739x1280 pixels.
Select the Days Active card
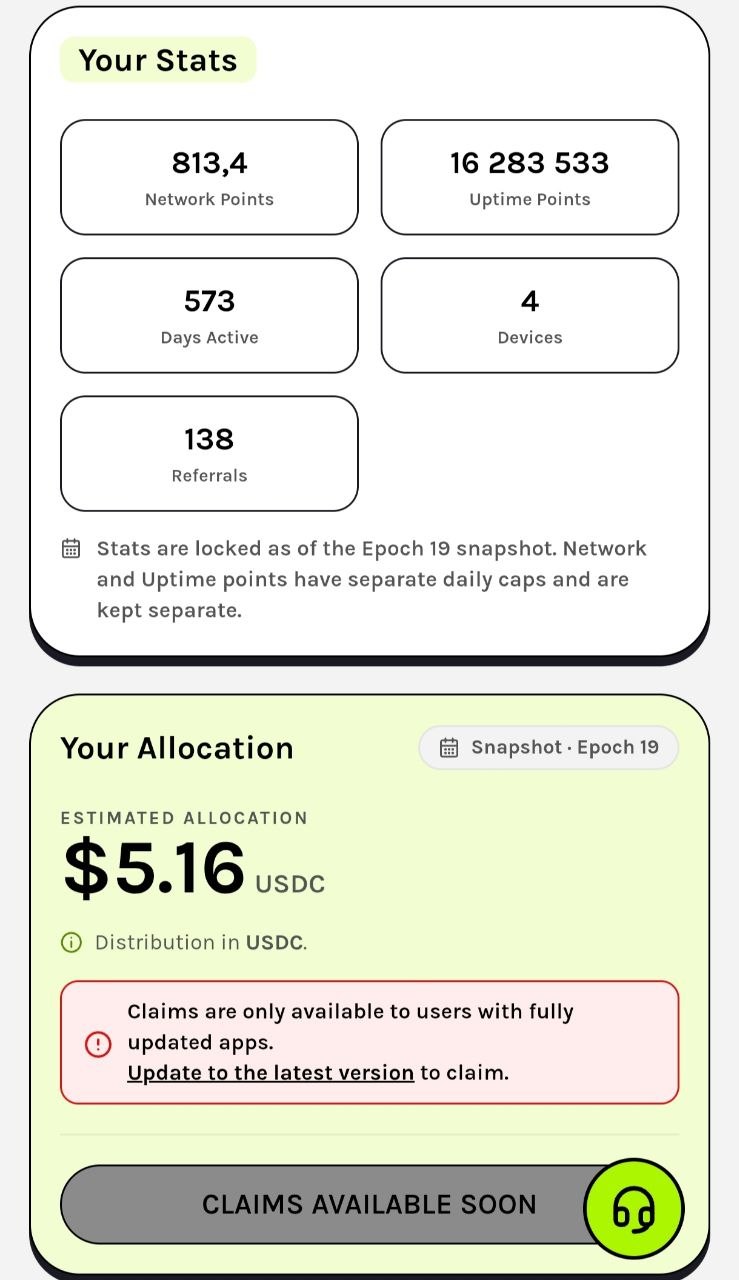click(209, 315)
